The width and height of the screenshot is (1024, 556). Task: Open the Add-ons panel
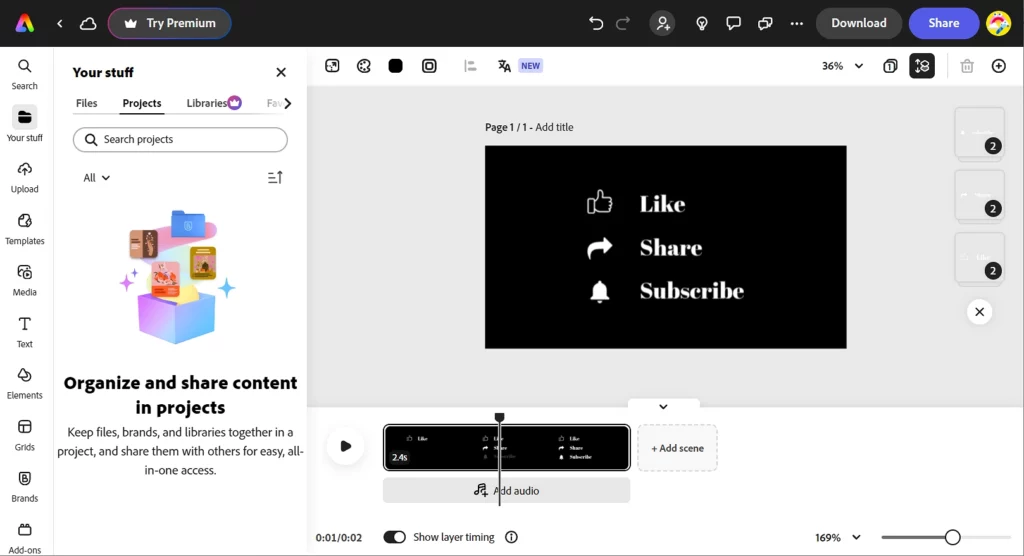point(25,538)
